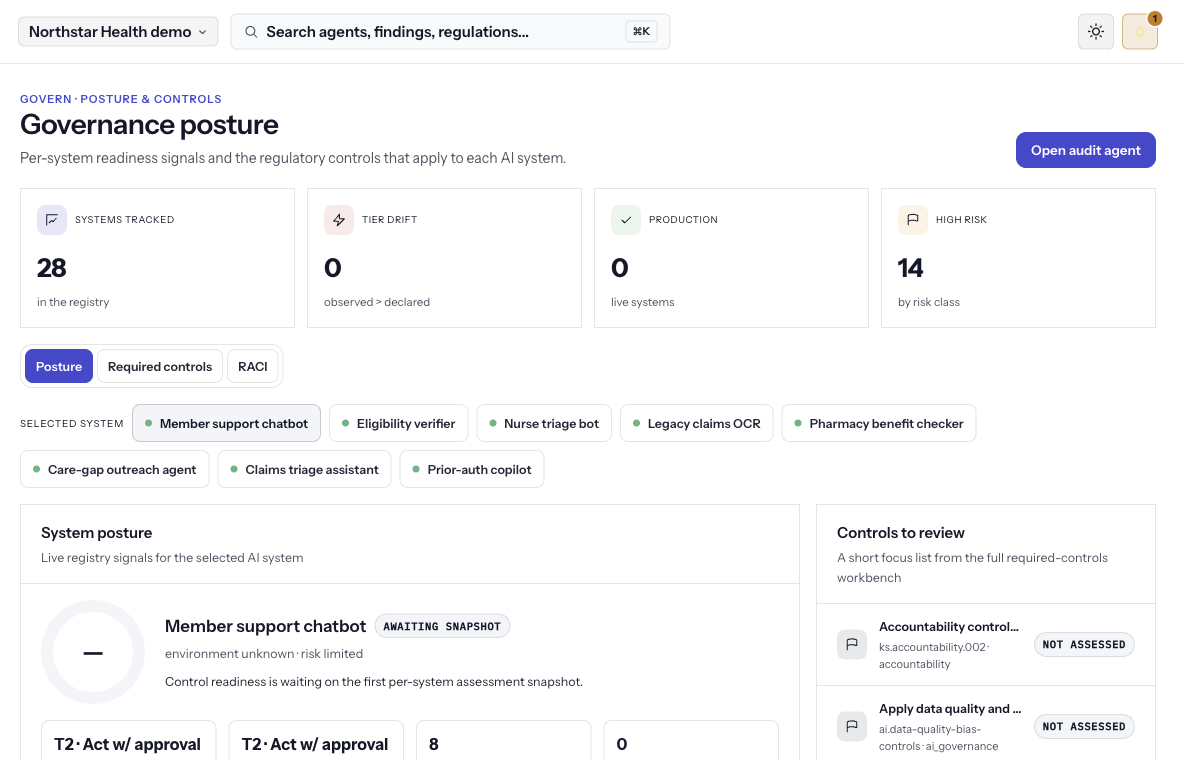Click 'environment unknown · risk limited' text
This screenshot has width=1184, height=760.
(264, 653)
